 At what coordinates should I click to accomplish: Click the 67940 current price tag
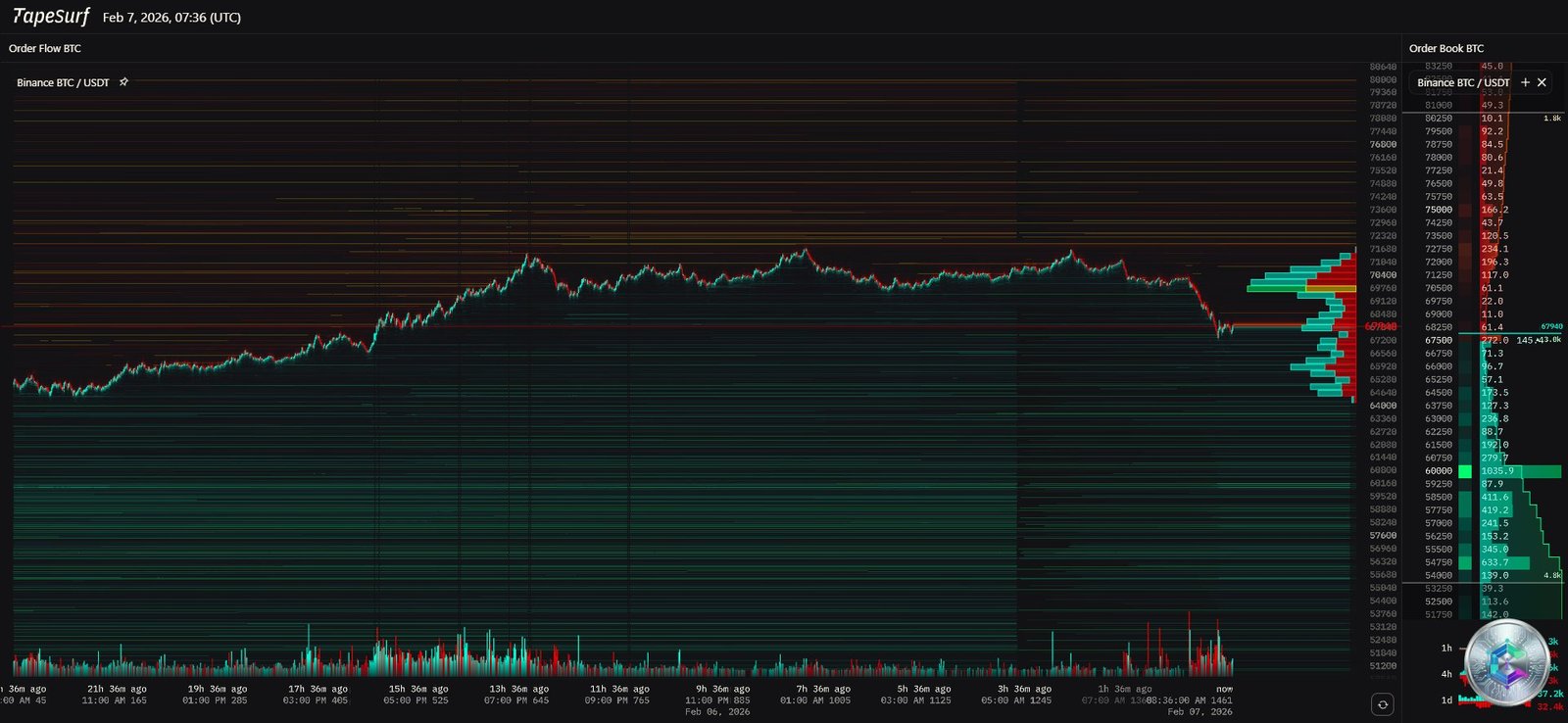1551,326
